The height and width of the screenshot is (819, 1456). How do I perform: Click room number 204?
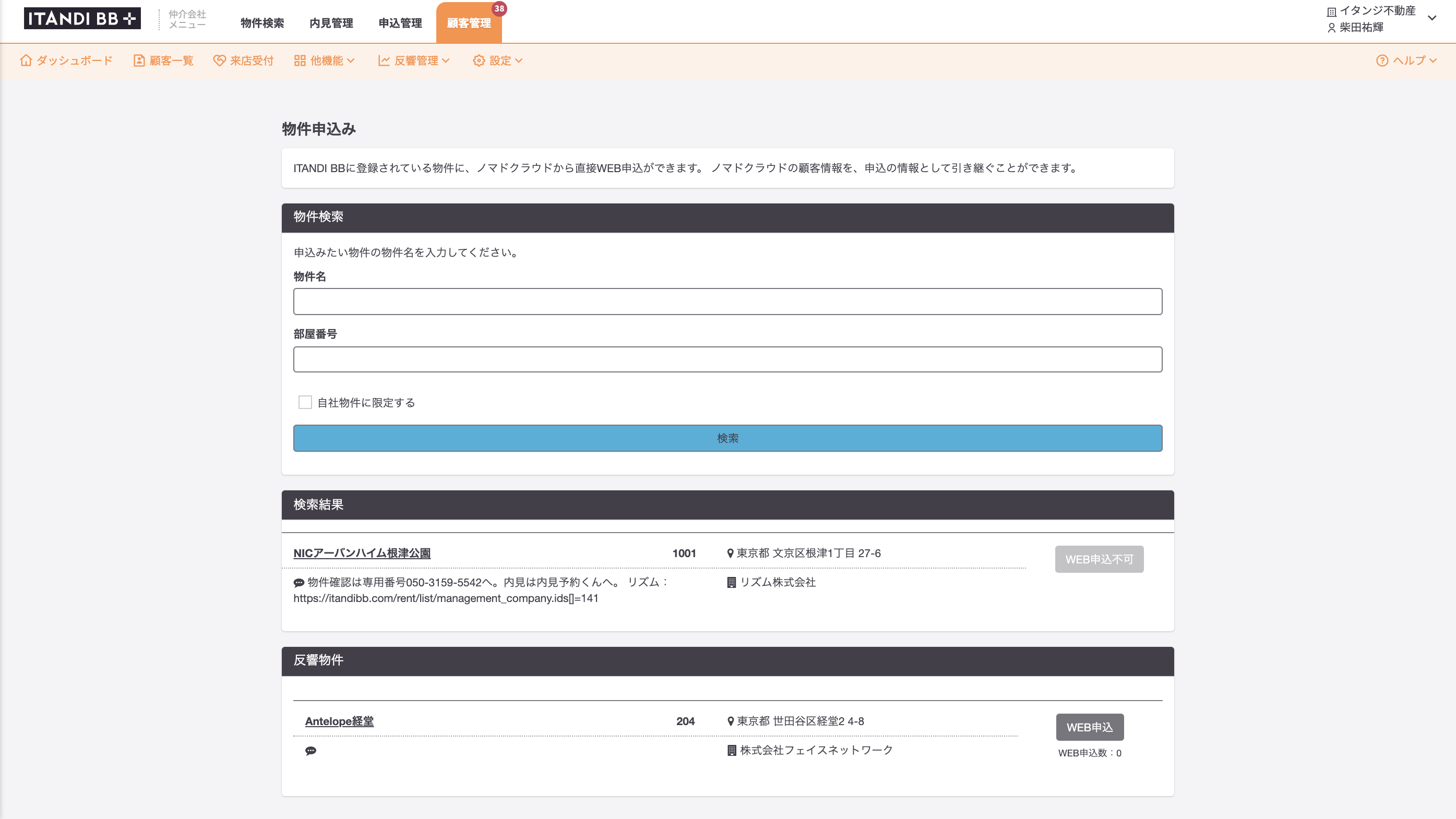686,721
